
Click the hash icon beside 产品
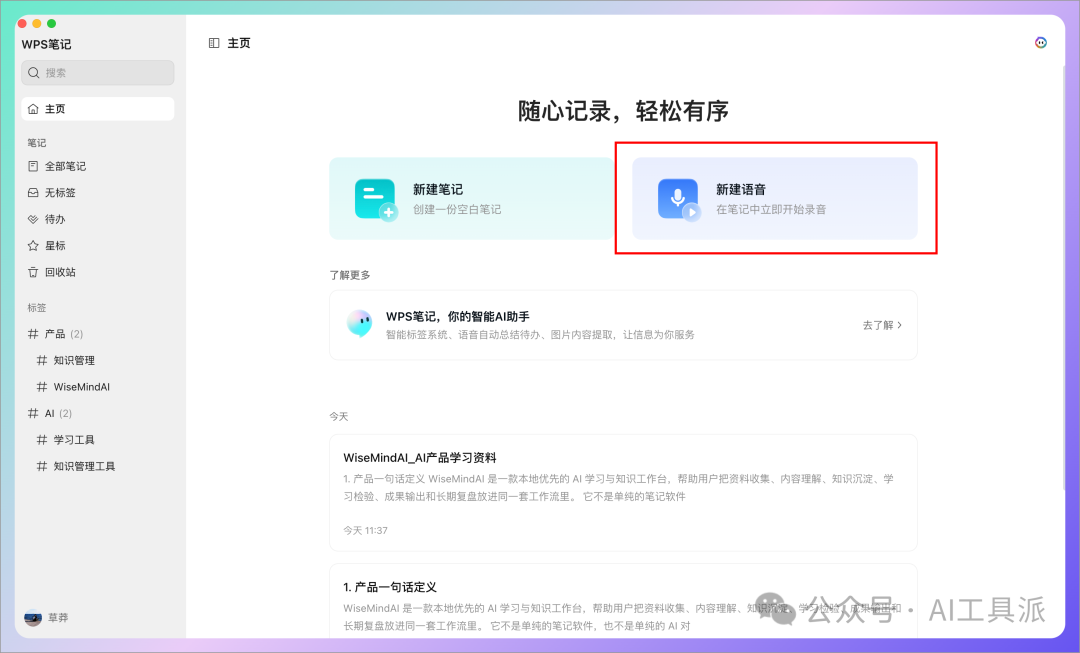(x=33, y=334)
